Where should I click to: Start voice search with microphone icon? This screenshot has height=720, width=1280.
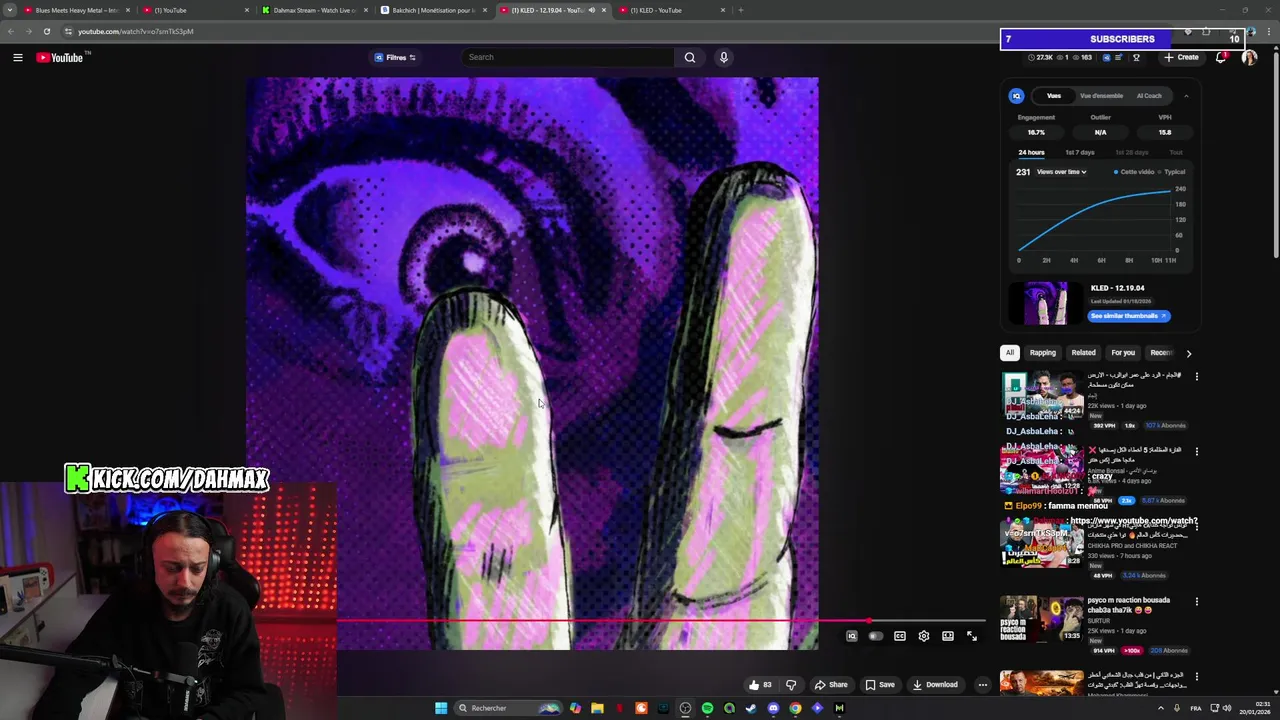724,57
